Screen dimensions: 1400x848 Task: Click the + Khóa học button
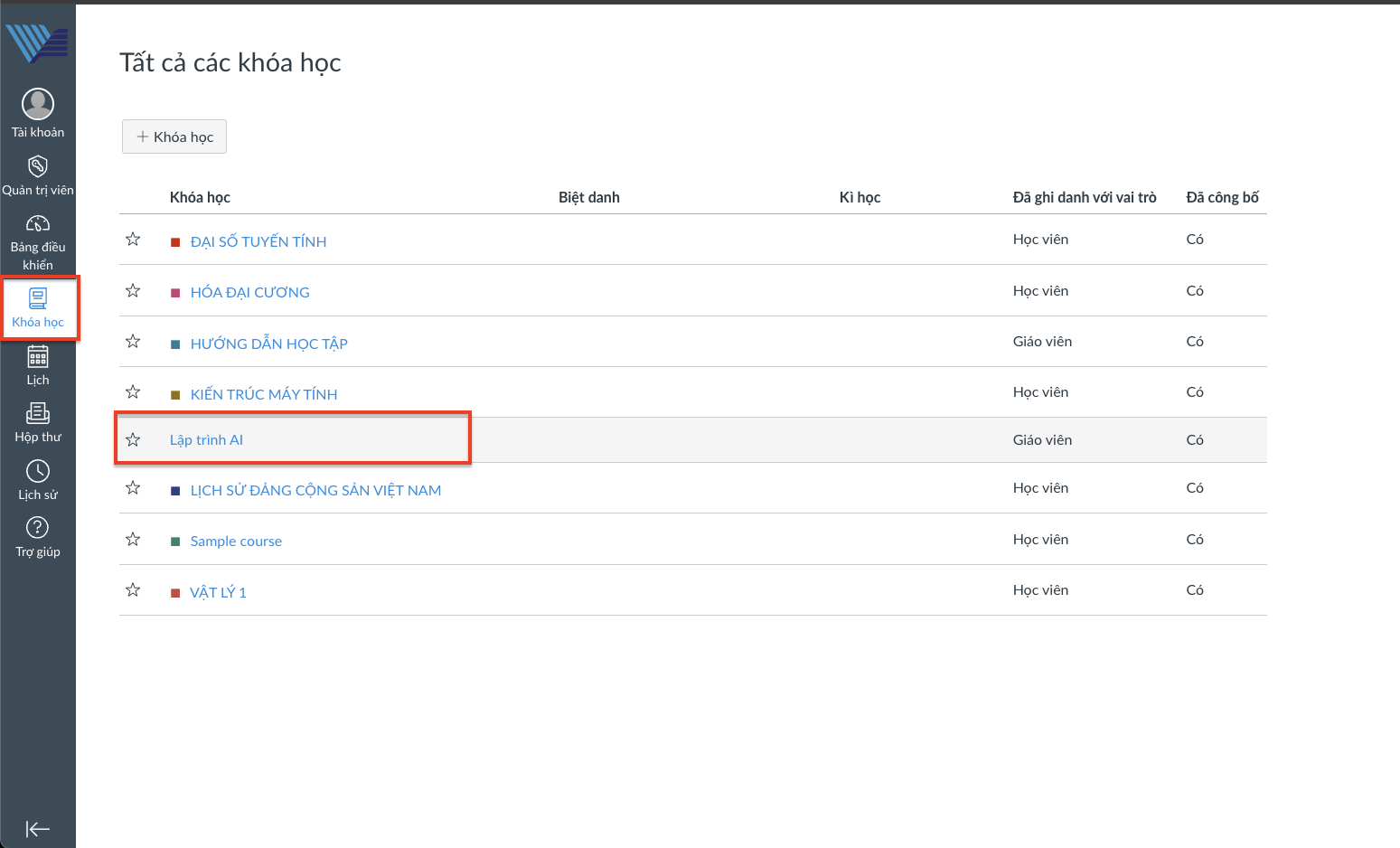point(174,137)
